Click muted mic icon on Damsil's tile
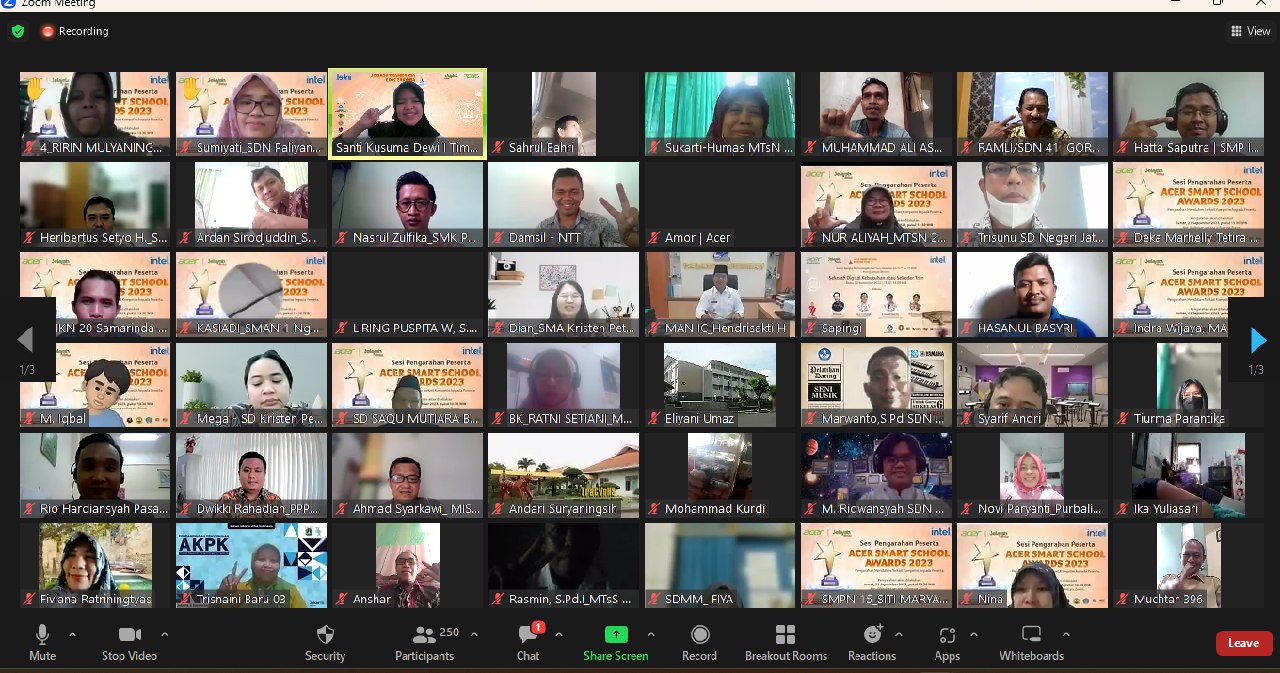1280x673 pixels. (498, 238)
